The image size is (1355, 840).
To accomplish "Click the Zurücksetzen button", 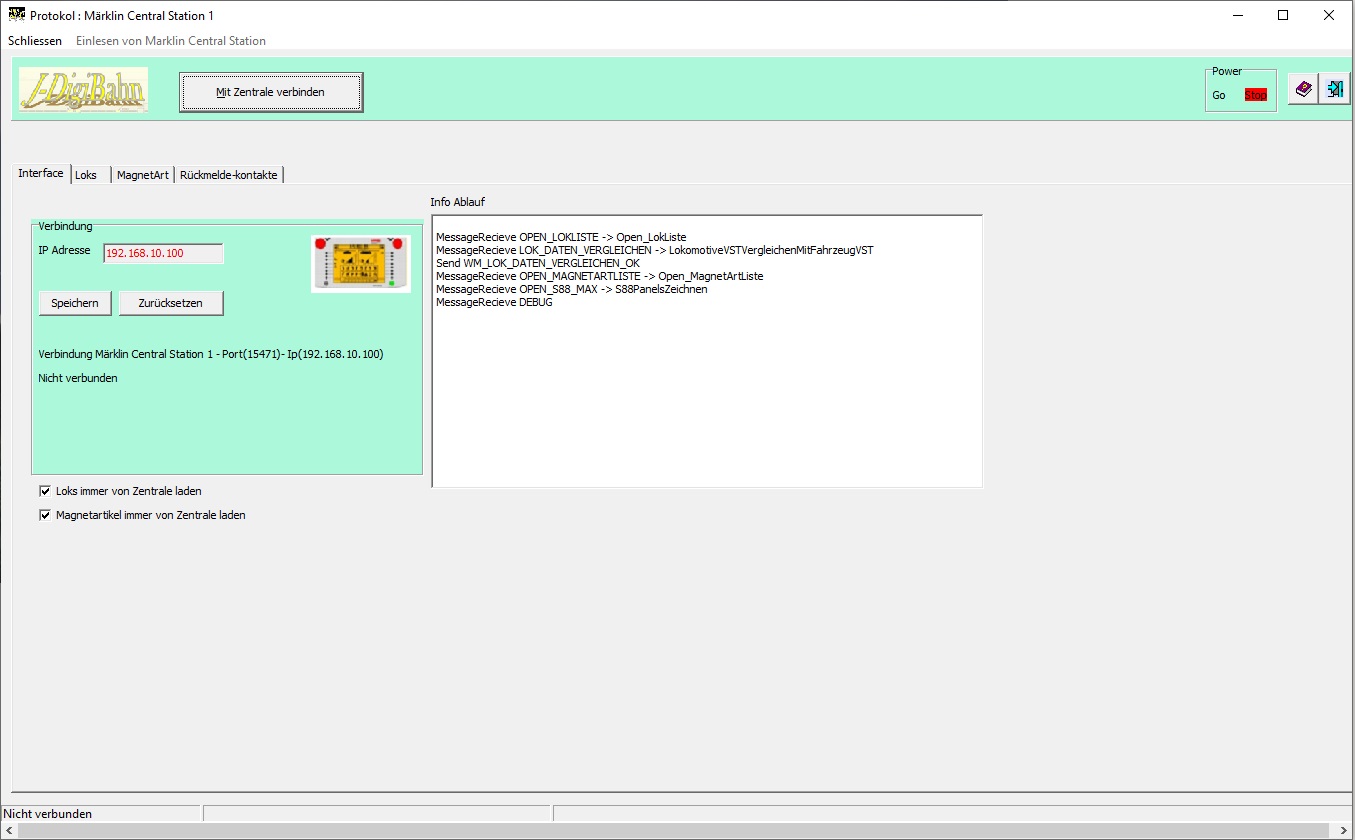I will [x=170, y=303].
